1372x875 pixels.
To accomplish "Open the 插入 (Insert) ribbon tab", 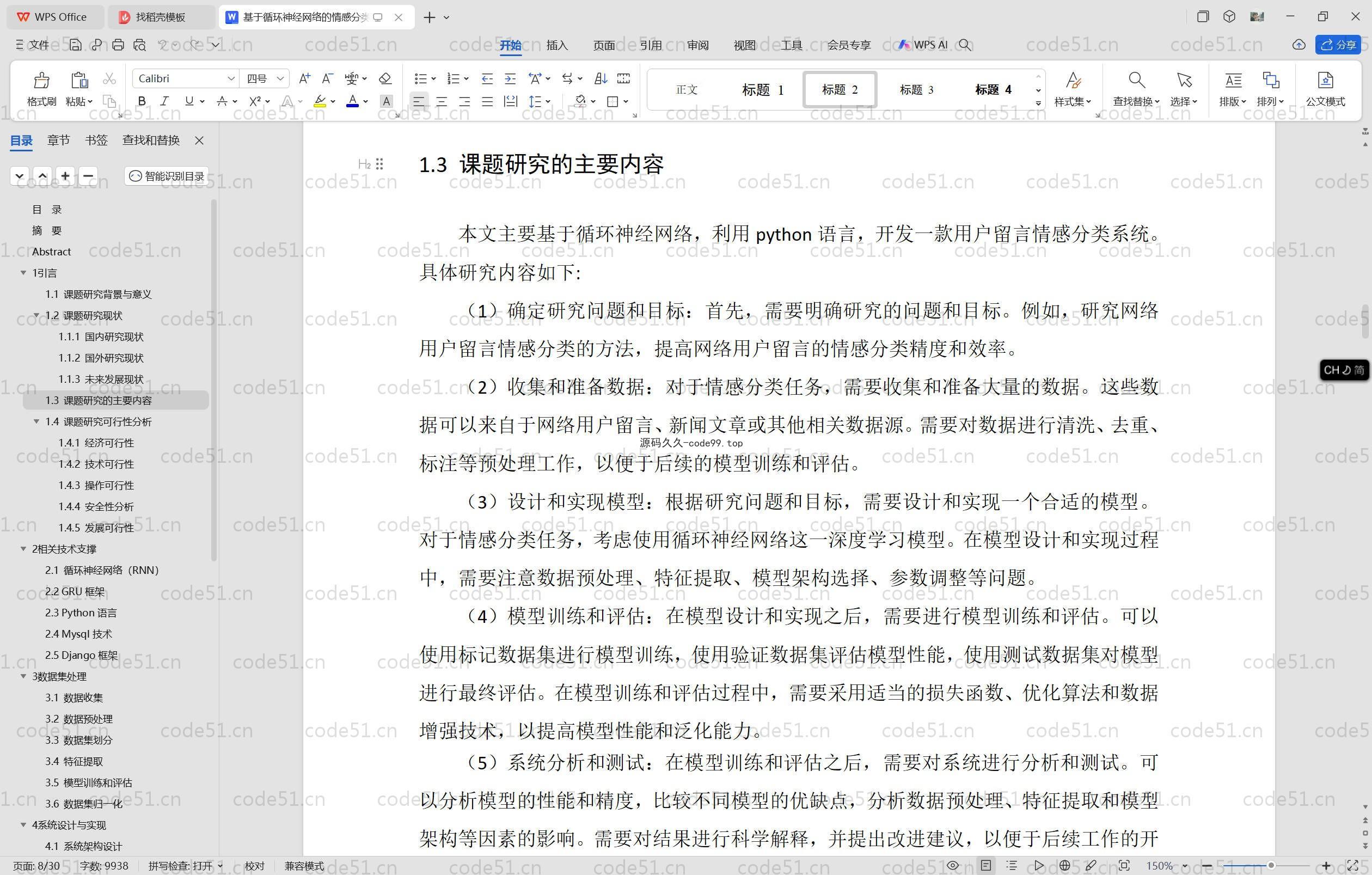I will tap(556, 45).
